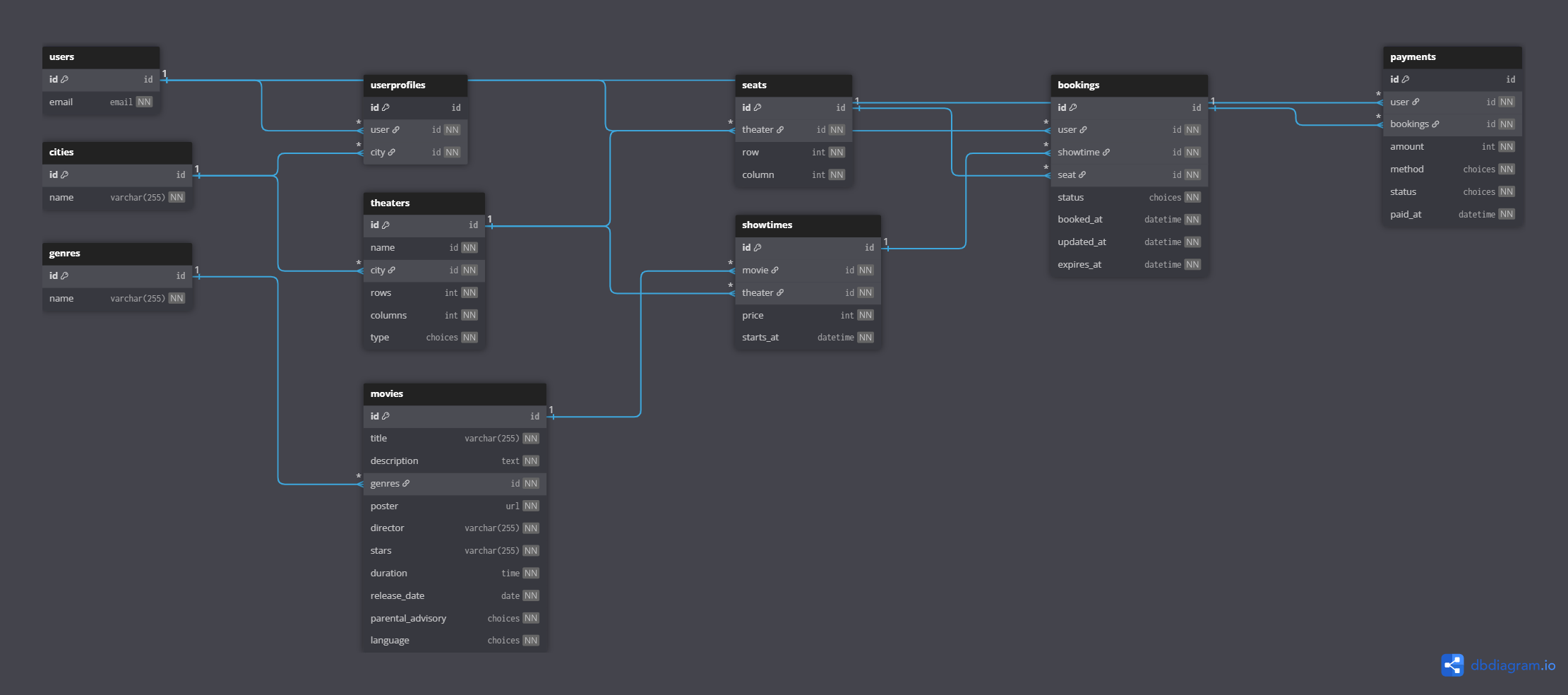The image size is (1568, 695).
Task: Click link icon beside payments user field
Action: pyautogui.click(x=1416, y=102)
